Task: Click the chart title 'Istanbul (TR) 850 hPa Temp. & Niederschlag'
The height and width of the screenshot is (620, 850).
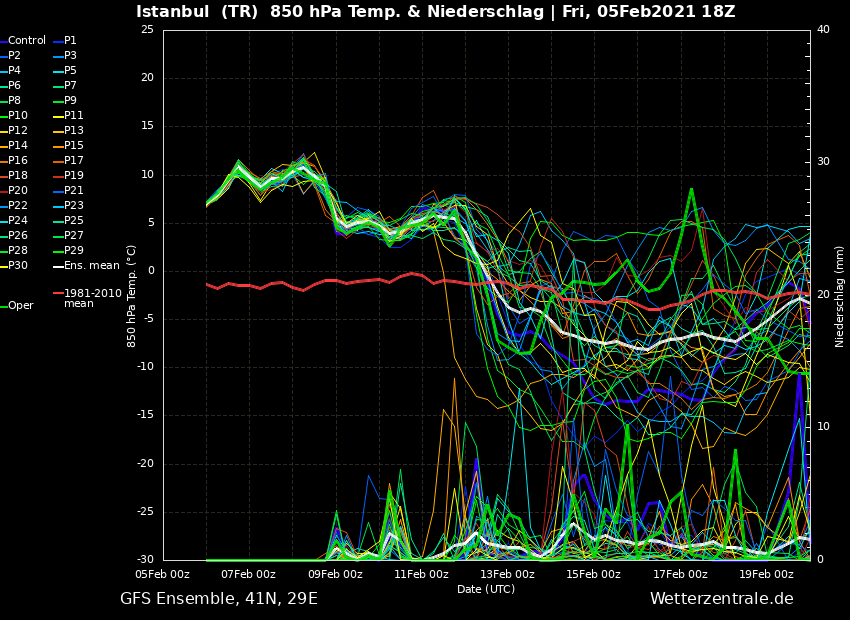Action: click(340, 11)
